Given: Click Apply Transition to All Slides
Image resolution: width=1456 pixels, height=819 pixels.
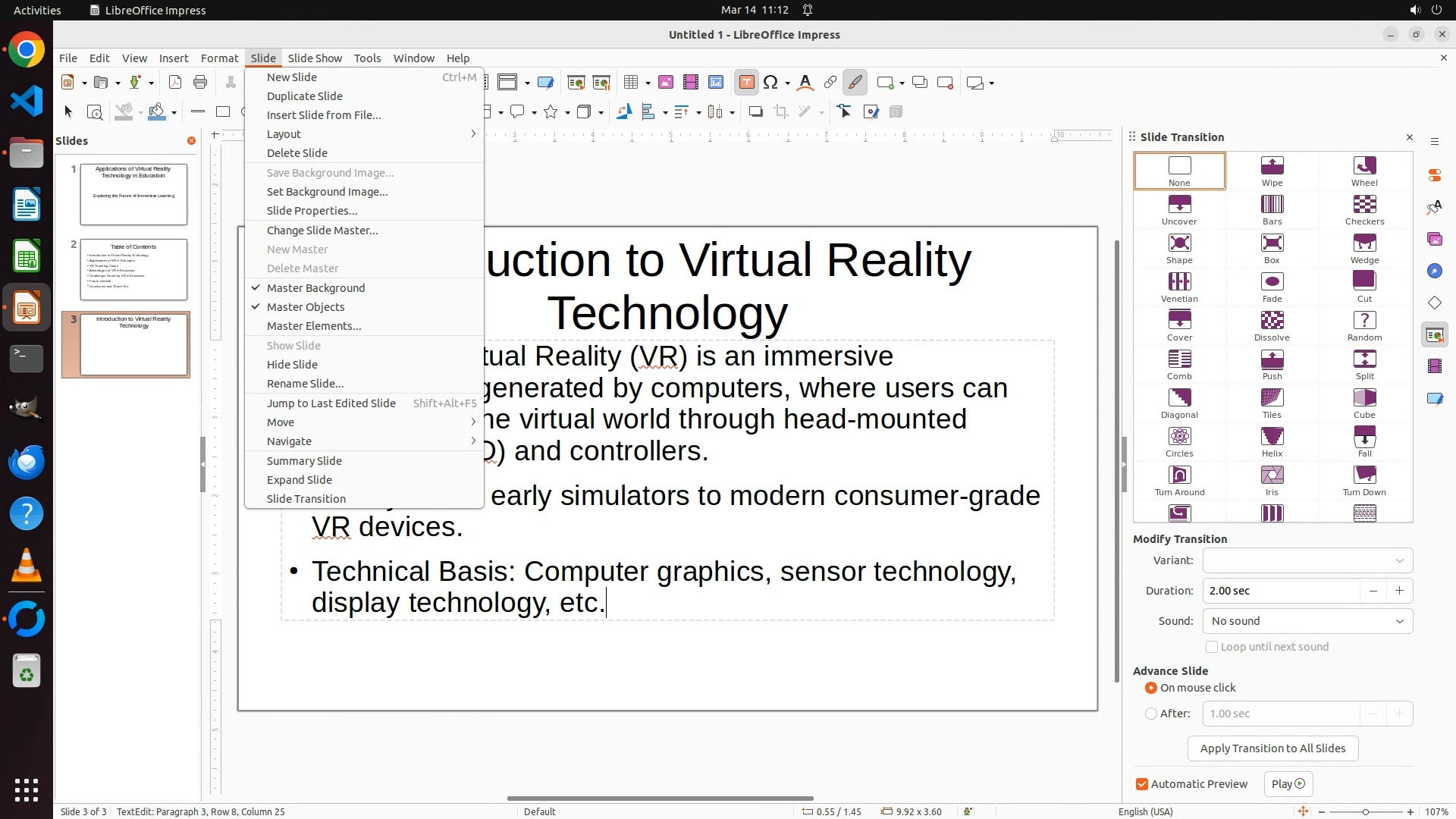Looking at the screenshot, I should pyautogui.click(x=1272, y=748).
